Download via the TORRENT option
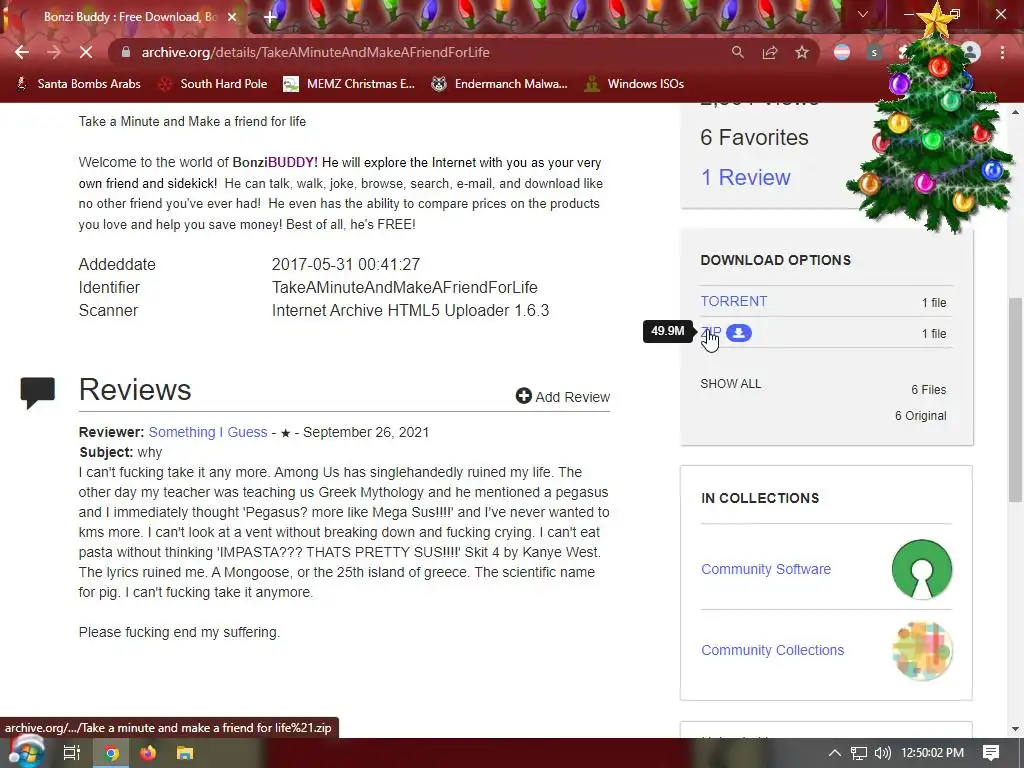 click(733, 301)
